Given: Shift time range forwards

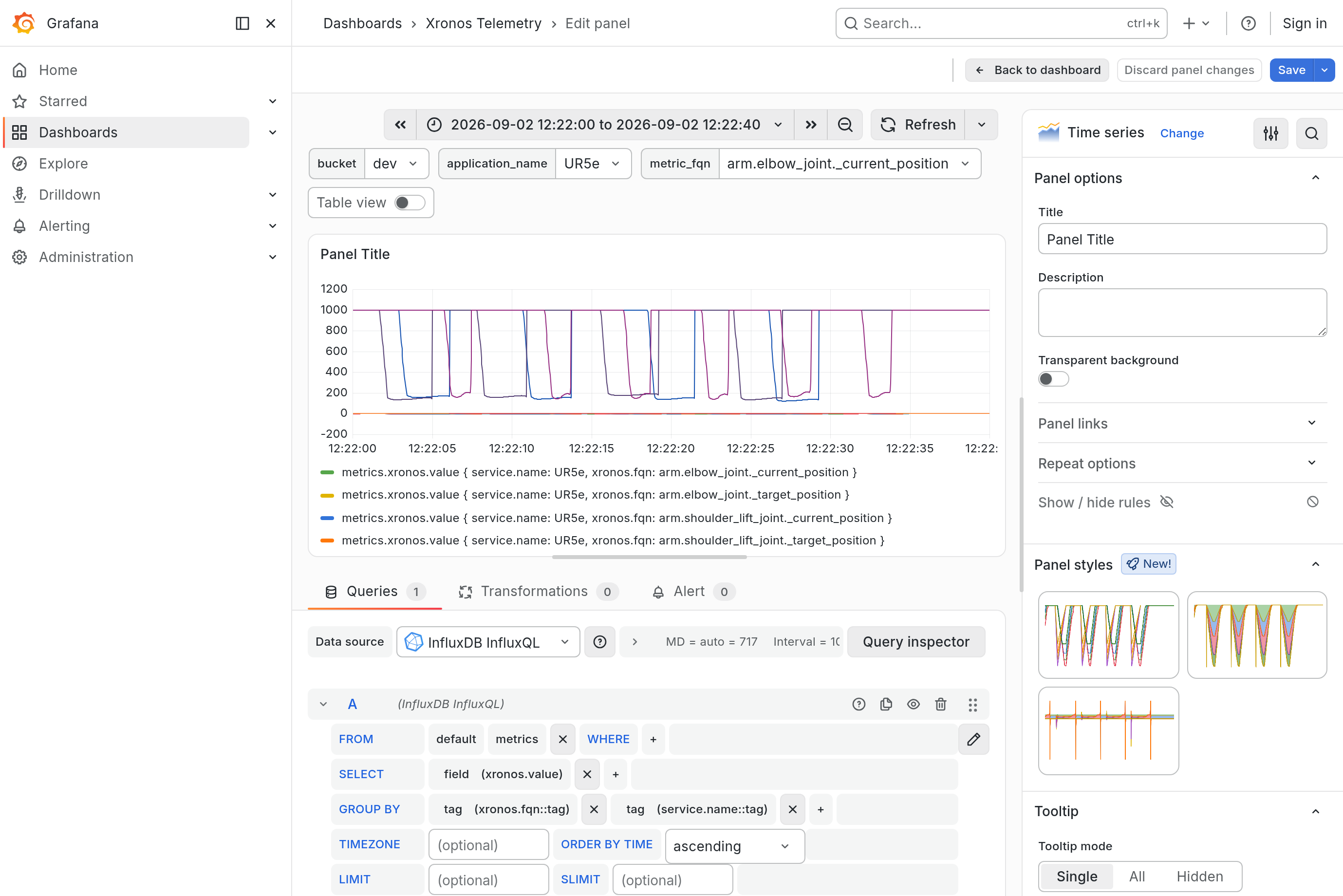Looking at the screenshot, I should pyautogui.click(x=811, y=125).
